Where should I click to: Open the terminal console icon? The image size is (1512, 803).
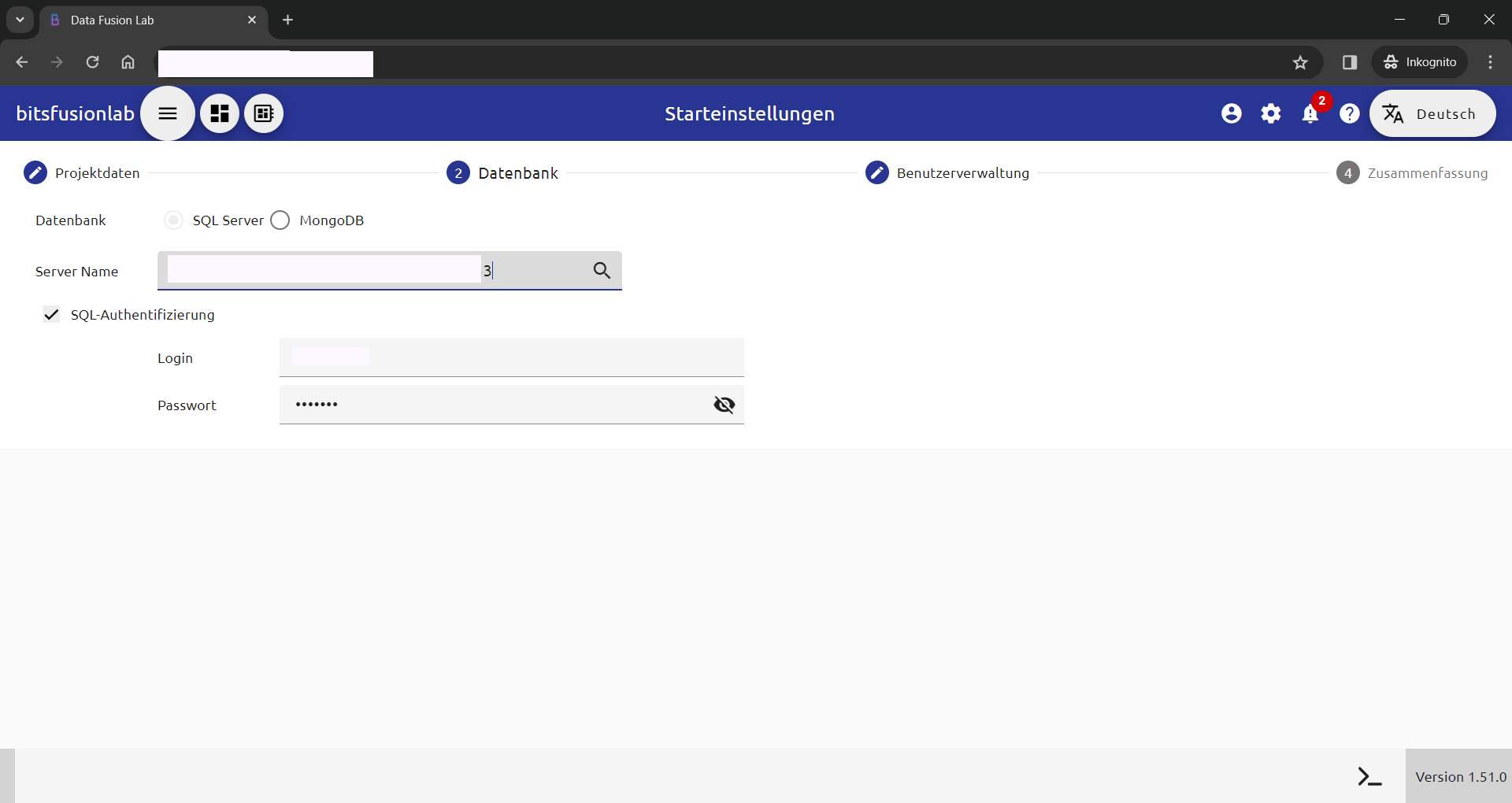coord(1369,776)
